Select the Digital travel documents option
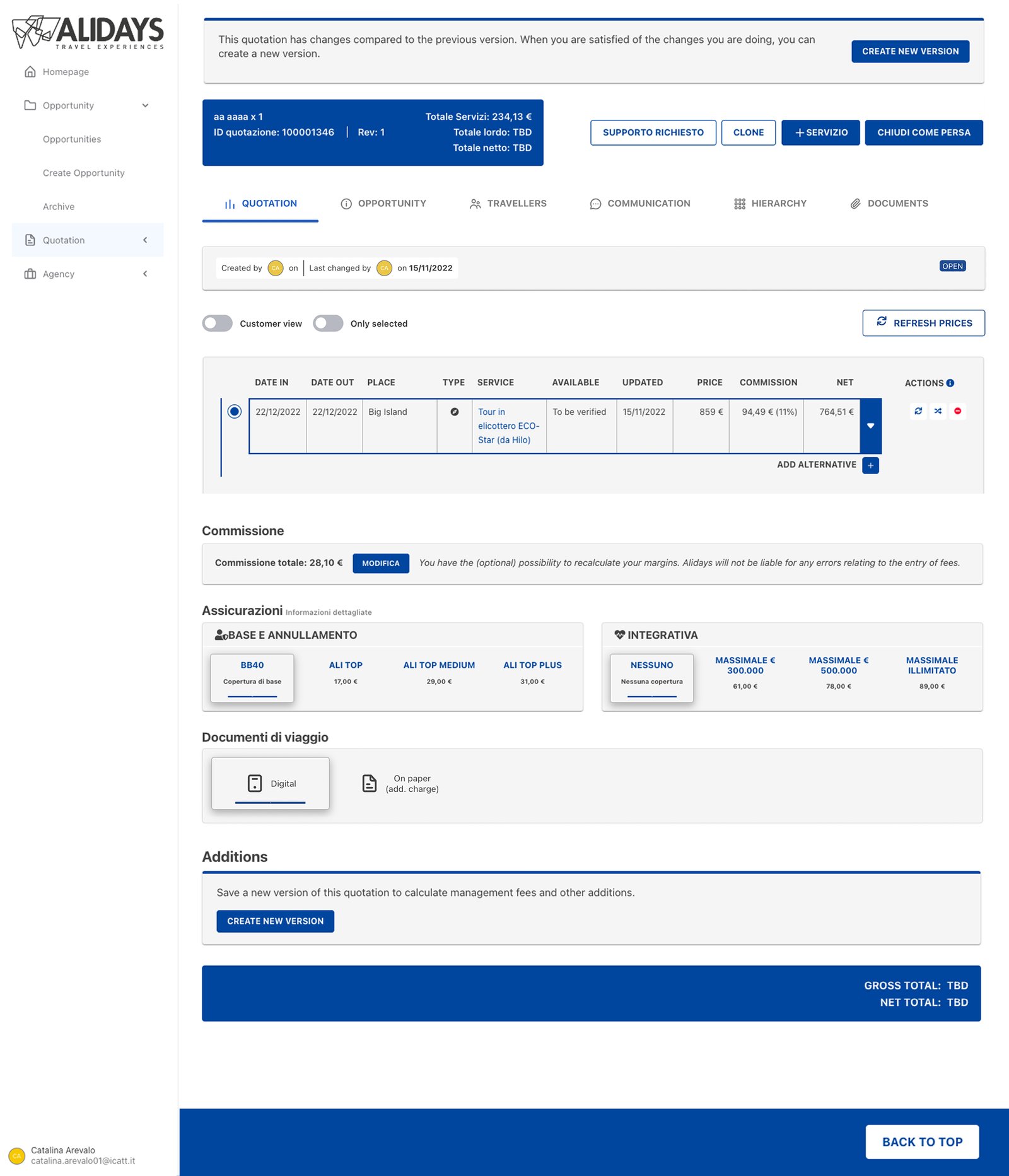 (x=271, y=783)
